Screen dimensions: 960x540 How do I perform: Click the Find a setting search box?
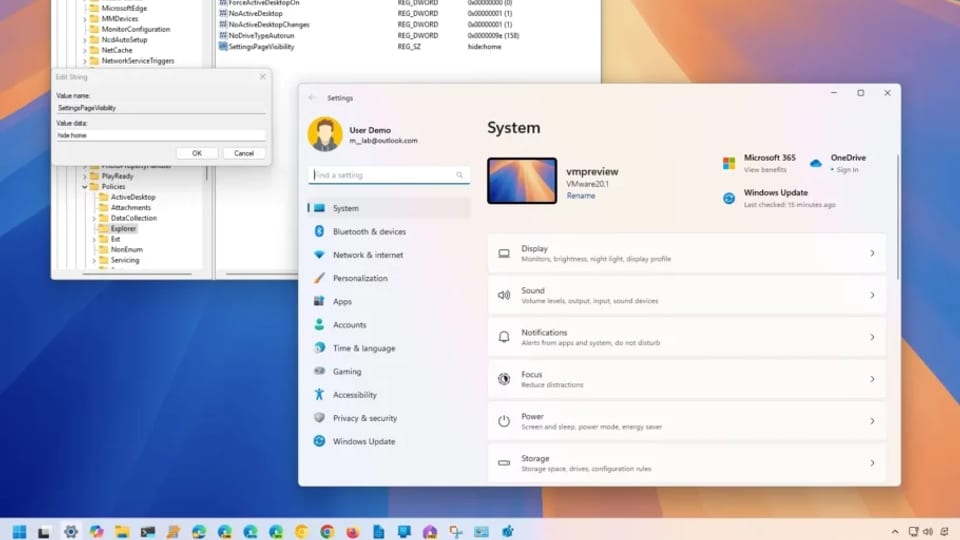point(389,175)
